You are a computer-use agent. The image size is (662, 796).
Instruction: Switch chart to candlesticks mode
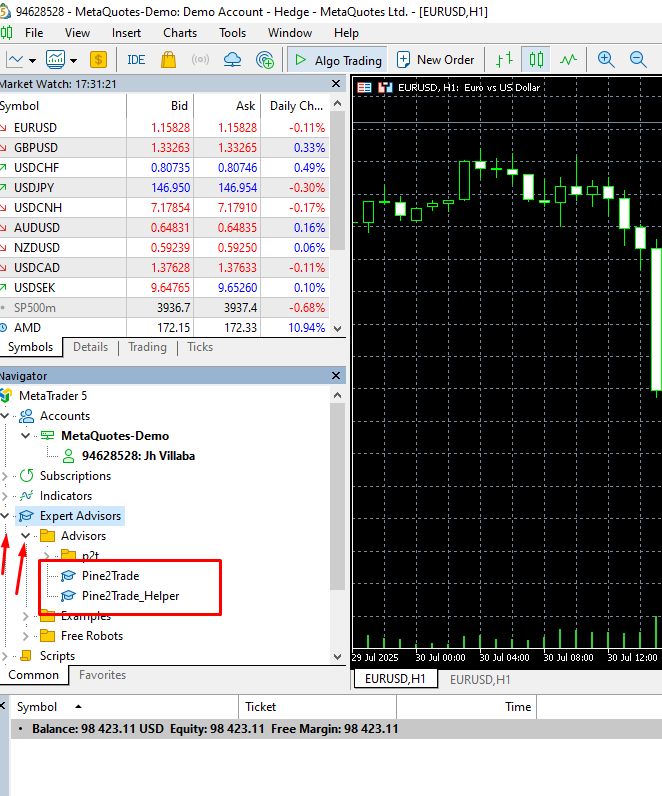(x=537, y=60)
